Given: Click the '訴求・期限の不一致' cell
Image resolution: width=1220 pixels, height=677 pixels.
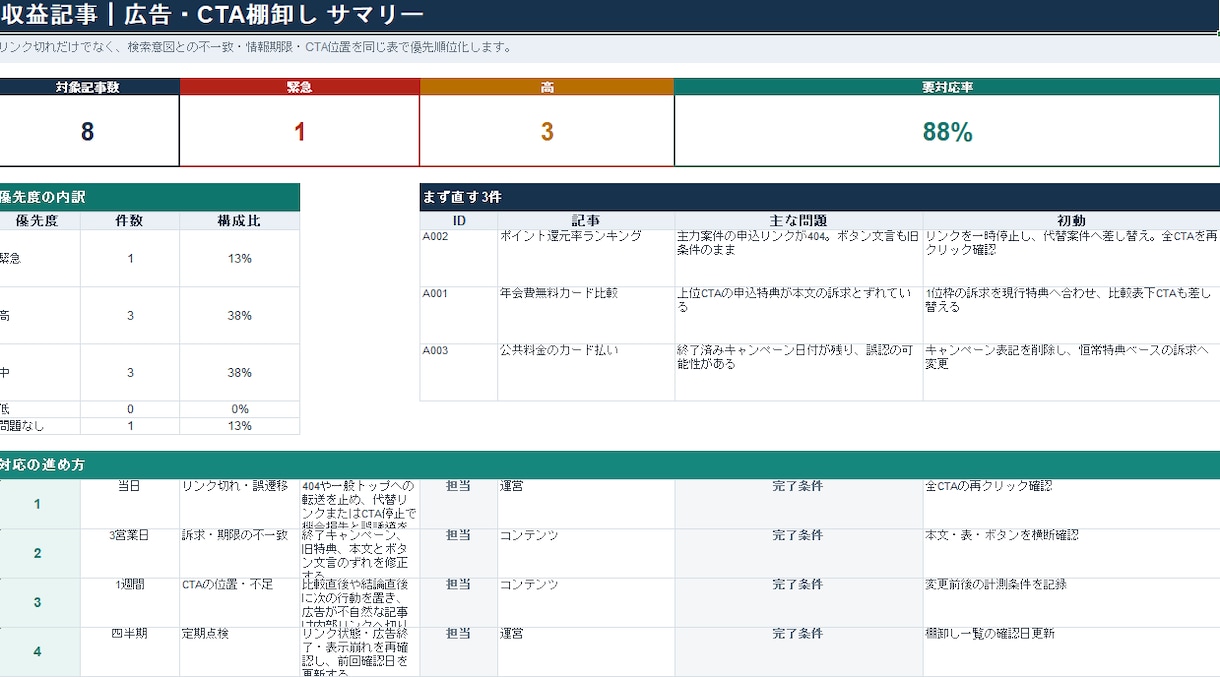Looking at the screenshot, I should coord(239,553).
